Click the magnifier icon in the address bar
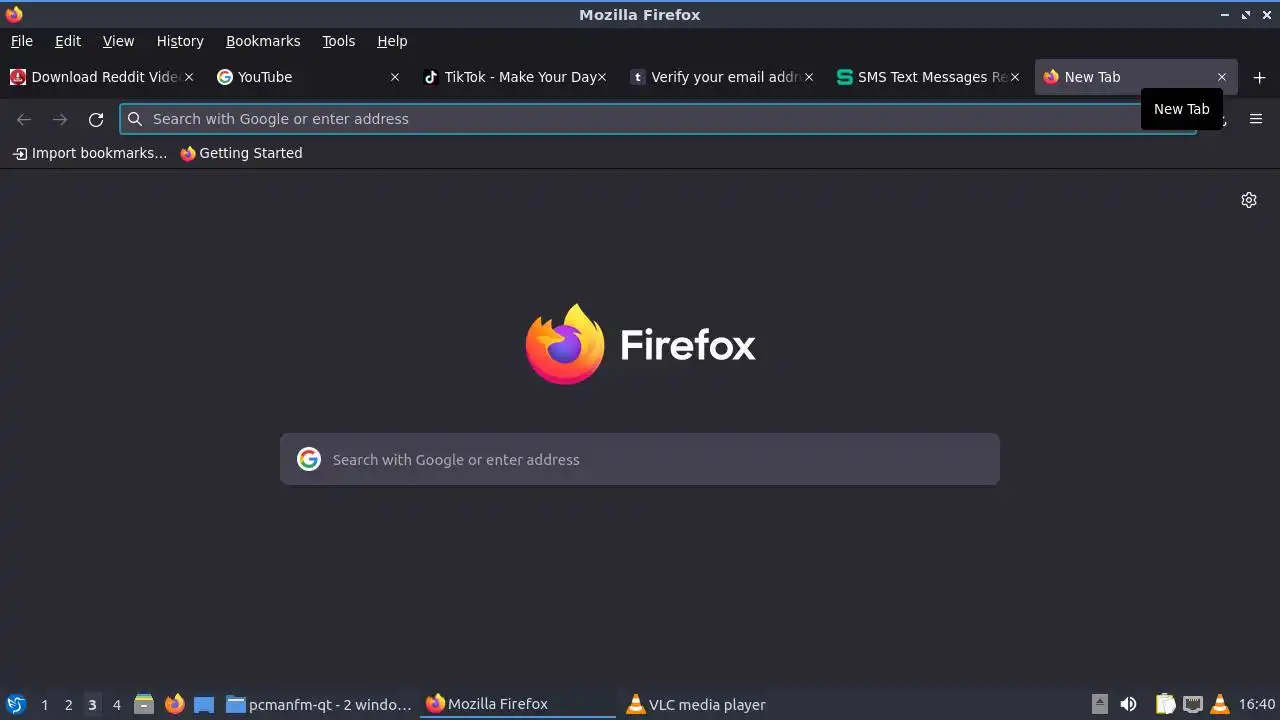The width and height of the screenshot is (1280, 720). (x=135, y=119)
